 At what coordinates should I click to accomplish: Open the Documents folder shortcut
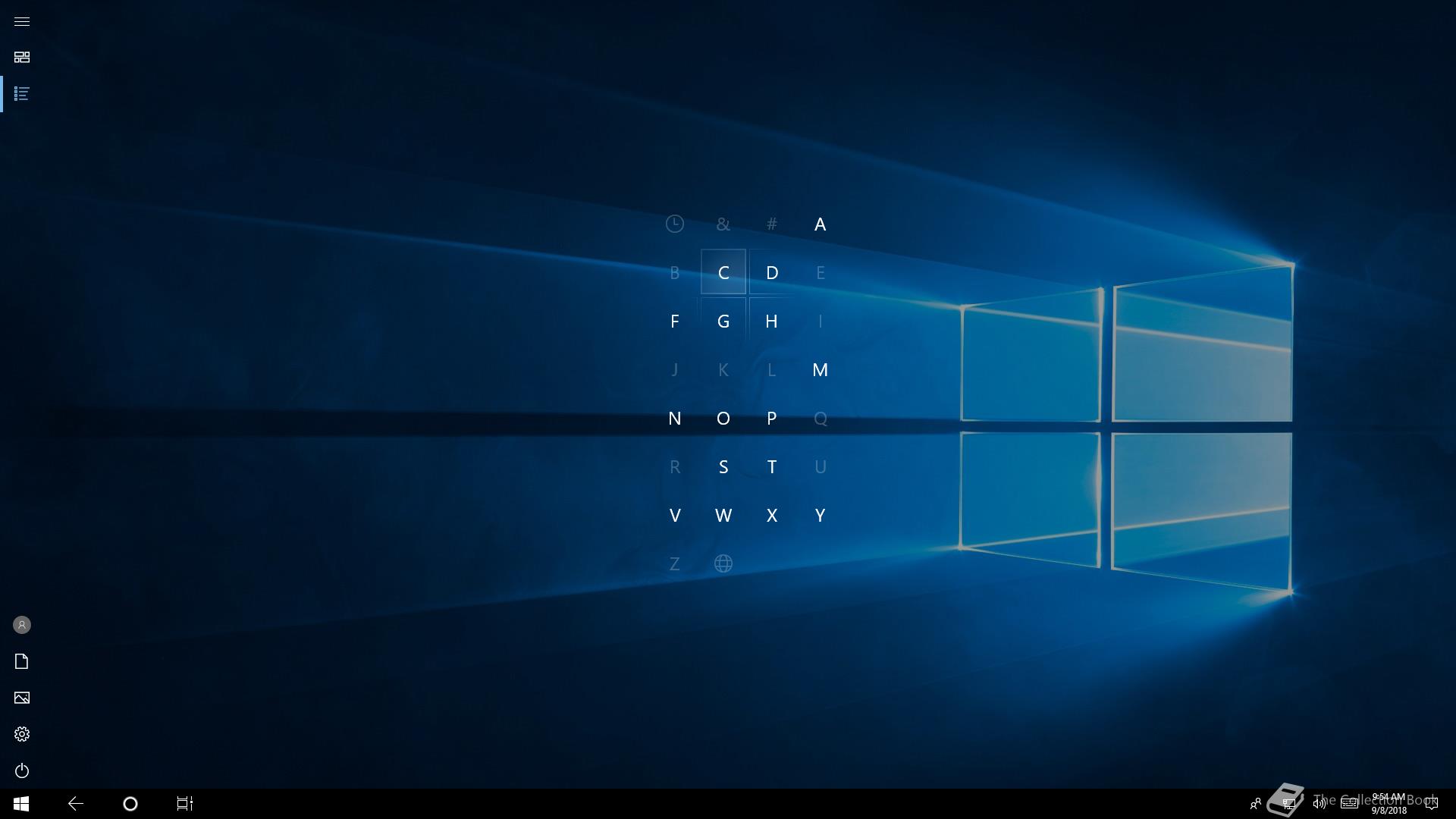pos(22,661)
